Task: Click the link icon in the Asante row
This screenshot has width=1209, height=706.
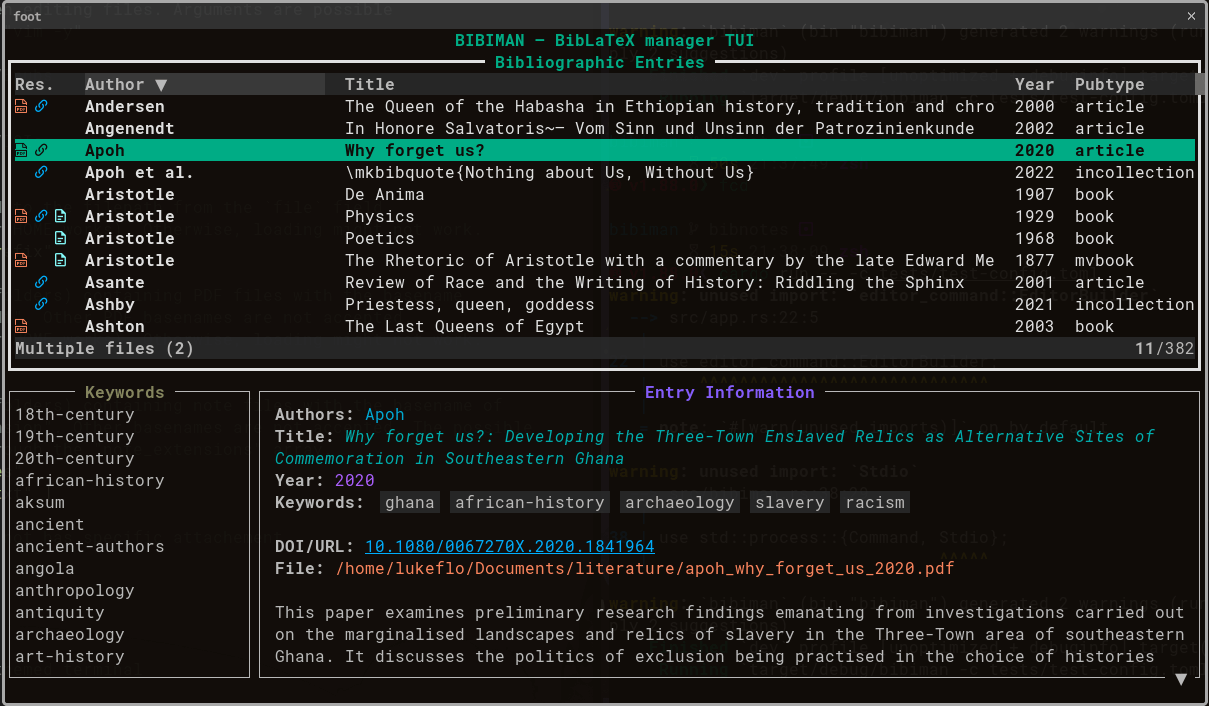Action: click(x=41, y=282)
